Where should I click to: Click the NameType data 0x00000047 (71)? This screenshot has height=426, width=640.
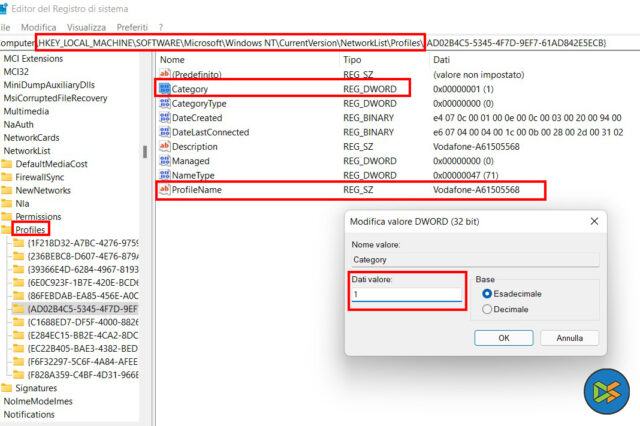pyautogui.click(x=466, y=175)
